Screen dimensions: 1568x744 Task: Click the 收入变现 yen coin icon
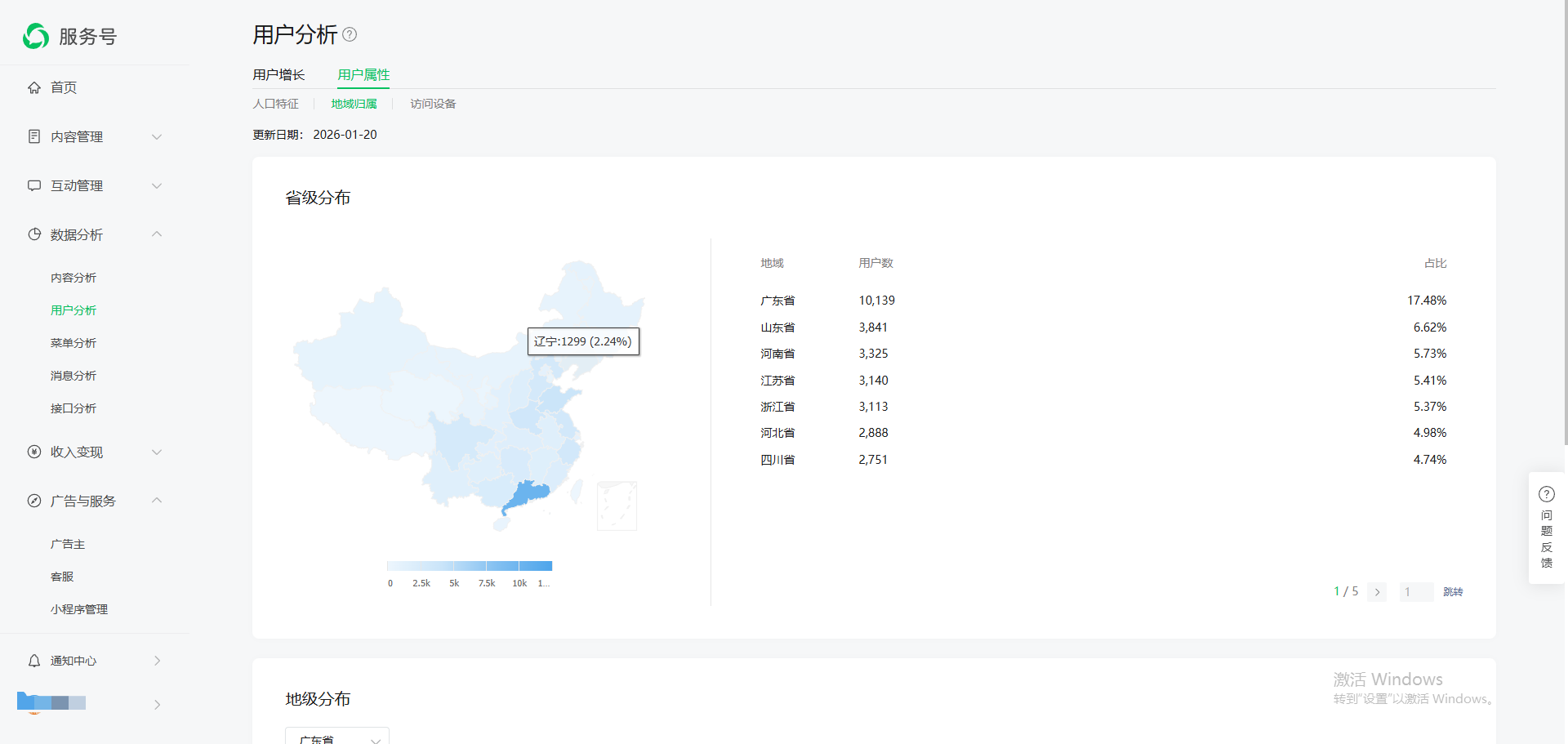point(34,452)
